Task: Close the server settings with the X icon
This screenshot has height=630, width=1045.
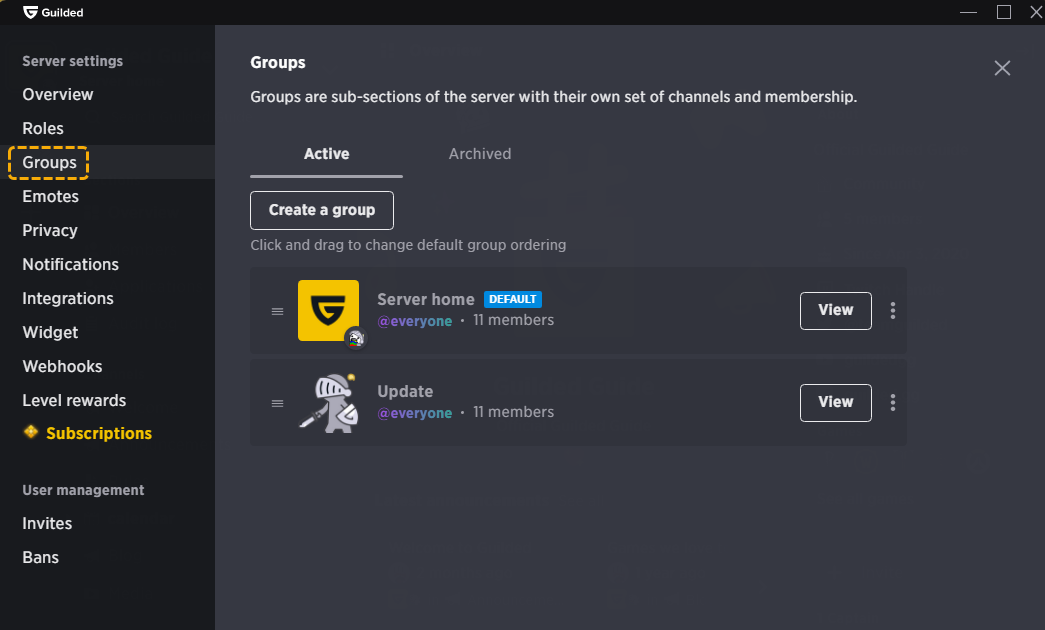Action: [x=1002, y=68]
